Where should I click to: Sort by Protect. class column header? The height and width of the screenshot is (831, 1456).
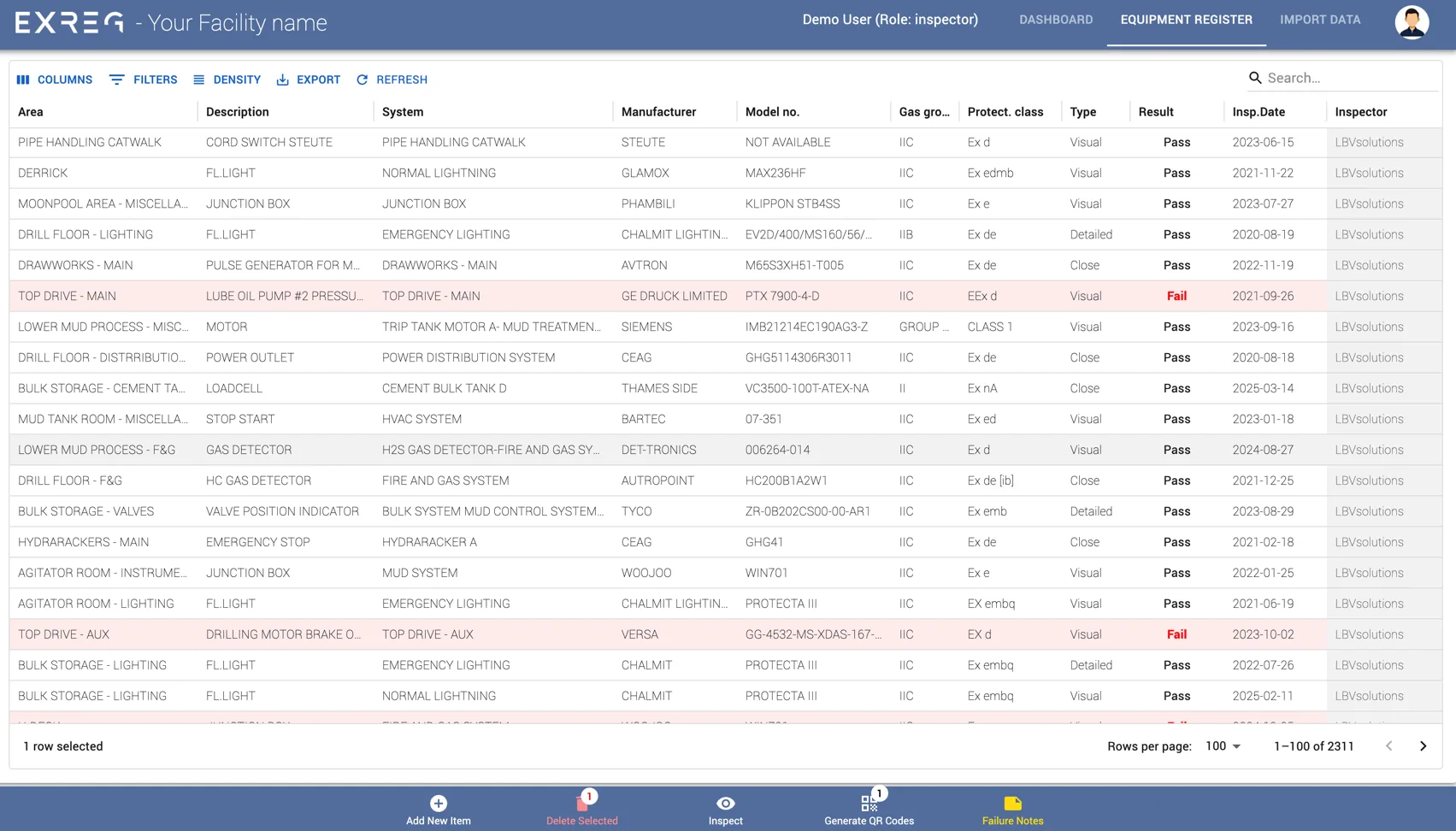[1005, 112]
